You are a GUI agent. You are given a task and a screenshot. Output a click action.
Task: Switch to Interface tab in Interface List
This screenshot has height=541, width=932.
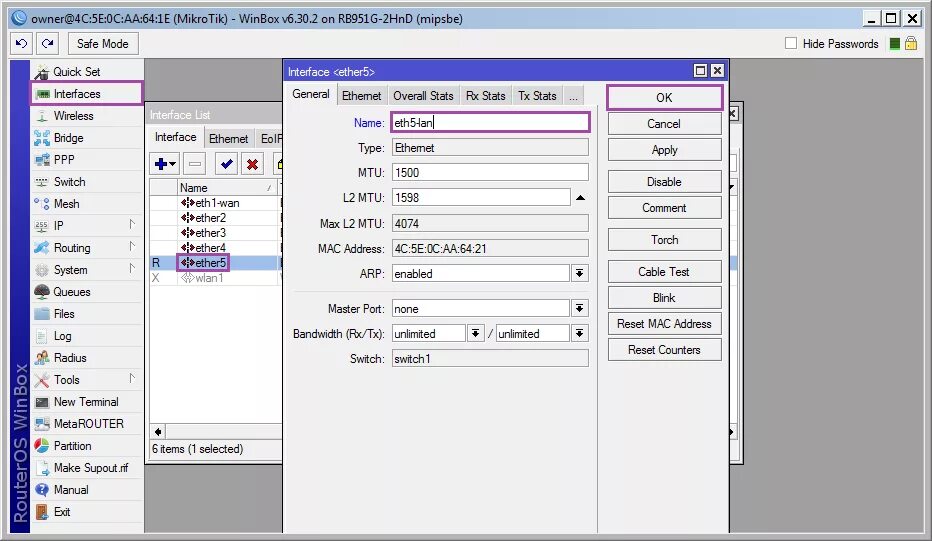pos(175,137)
